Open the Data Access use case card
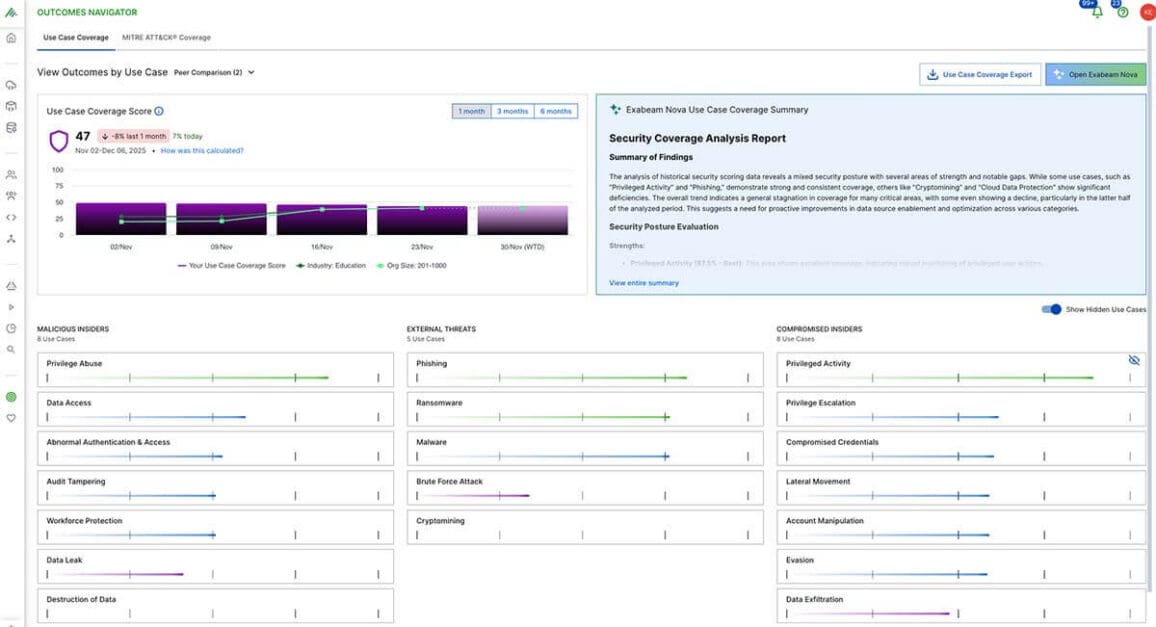The height and width of the screenshot is (627, 1156). 215,409
